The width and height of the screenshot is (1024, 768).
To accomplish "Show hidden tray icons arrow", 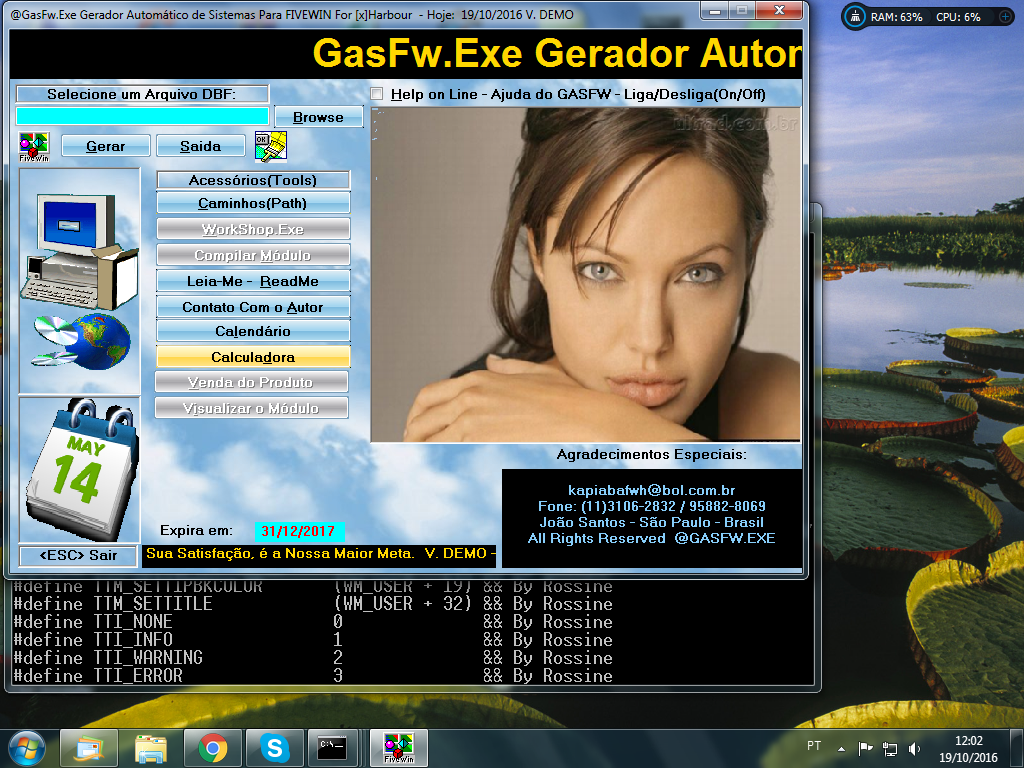I will coord(841,748).
